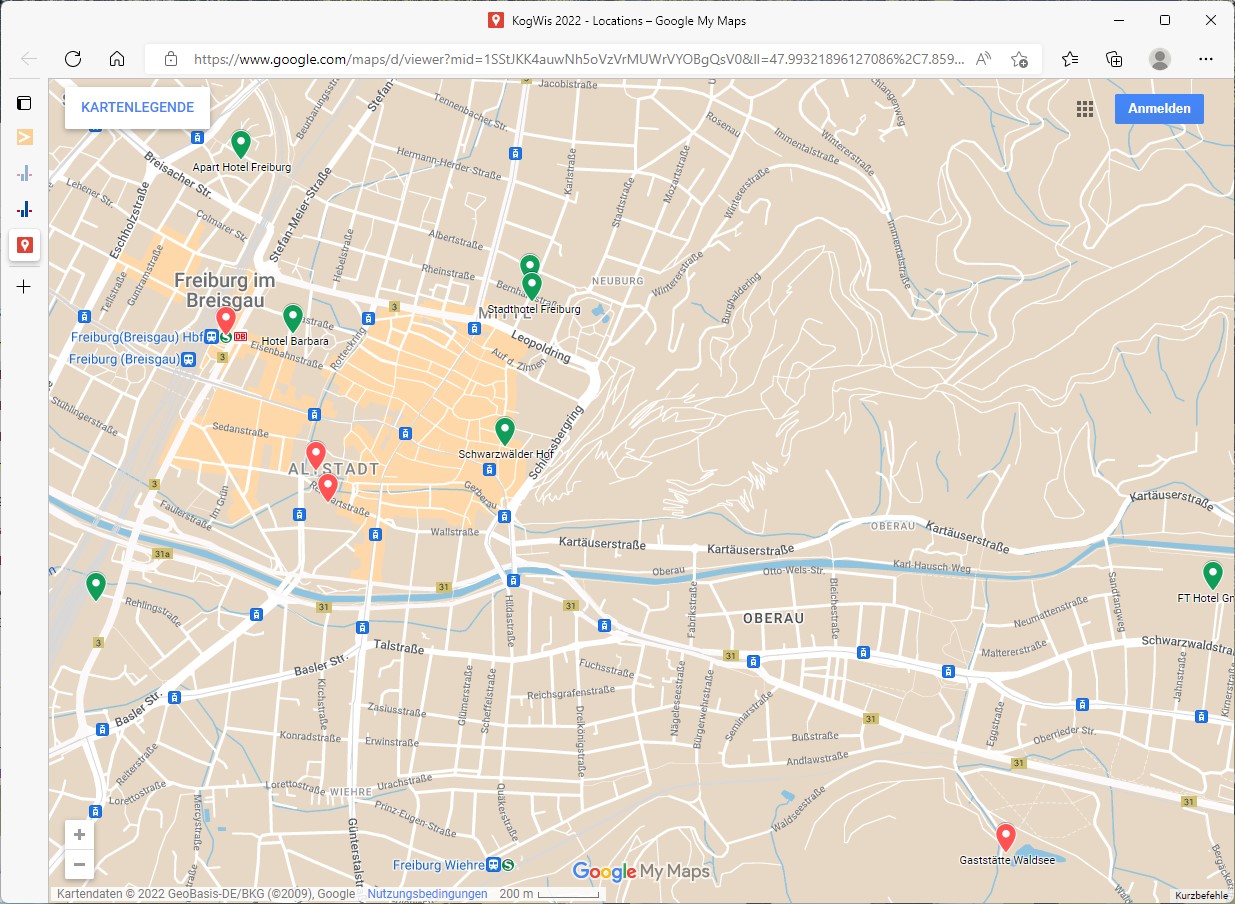The height and width of the screenshot is (904, 1235).
Task: Select the red pin at Freiburg Hbf
Action: click(x=227, y=320)
